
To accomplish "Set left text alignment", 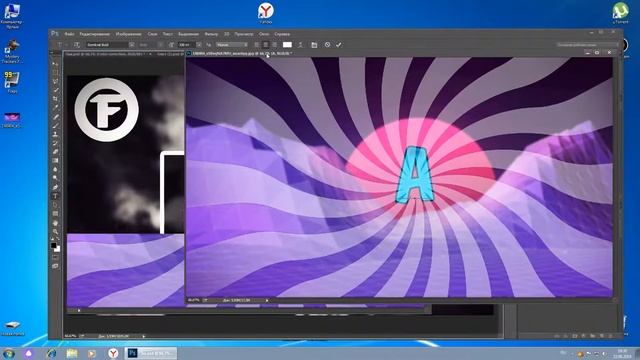I will [x=256, y=45].
